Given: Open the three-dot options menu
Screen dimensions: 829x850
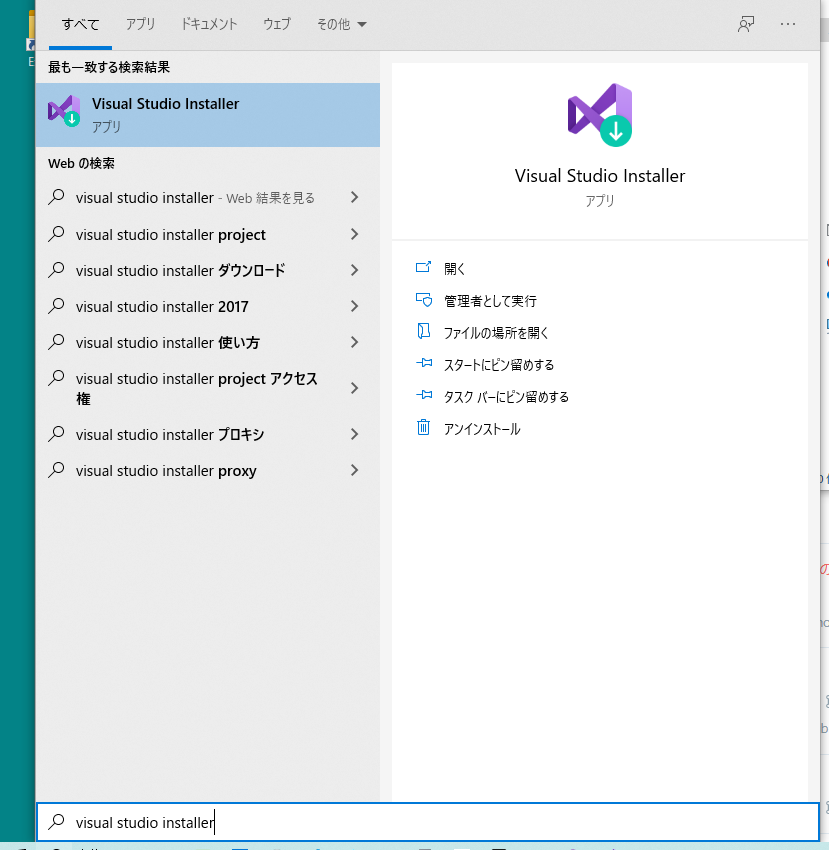Looking at the screenshot, I should (788, 24).
